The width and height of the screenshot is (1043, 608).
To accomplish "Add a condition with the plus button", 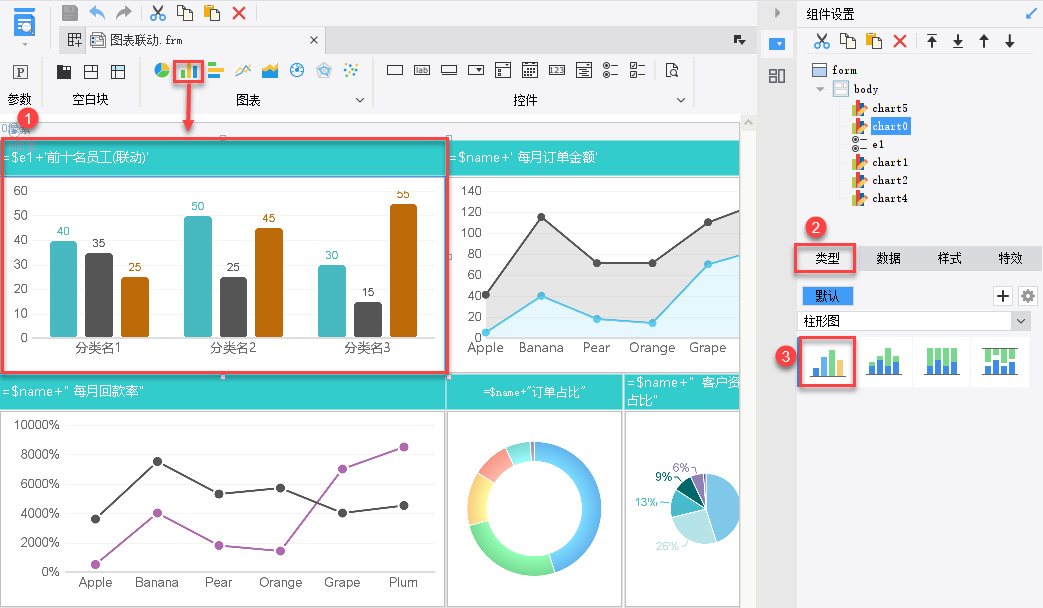I will pyautogui.click(x=1002, y=296).
